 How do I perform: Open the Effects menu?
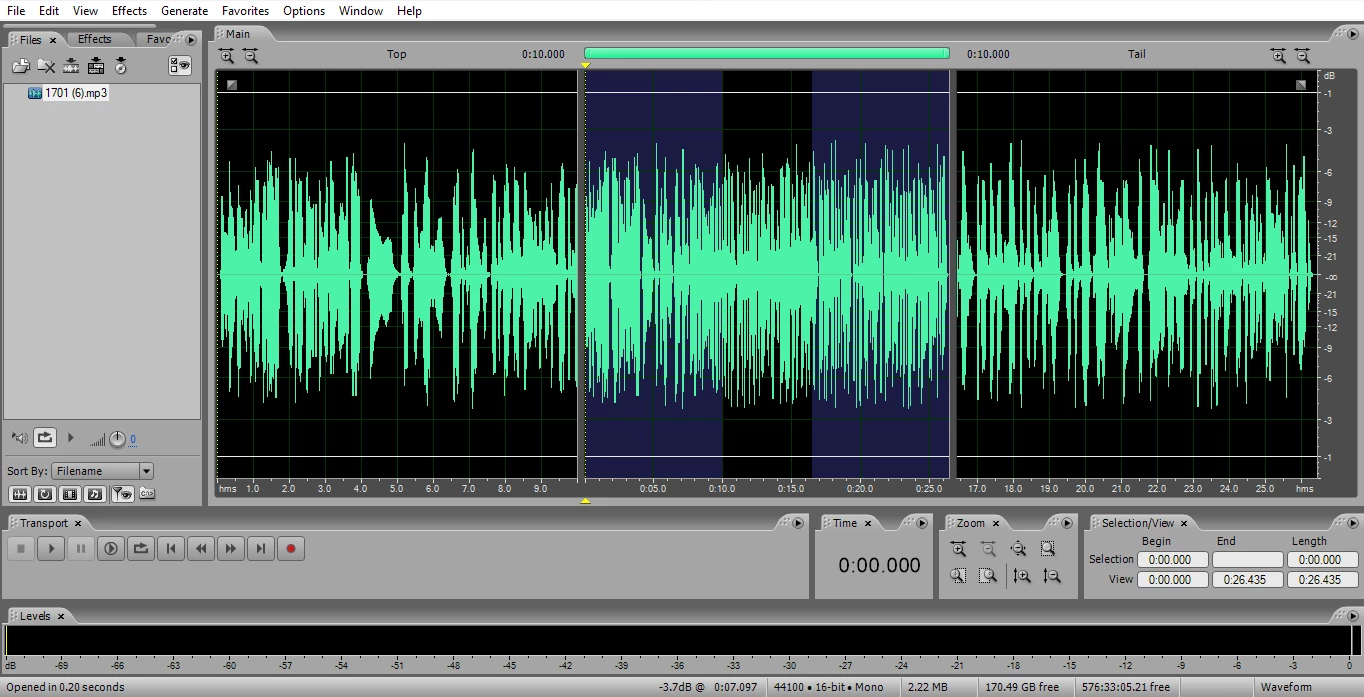click(x=129, y=11)
